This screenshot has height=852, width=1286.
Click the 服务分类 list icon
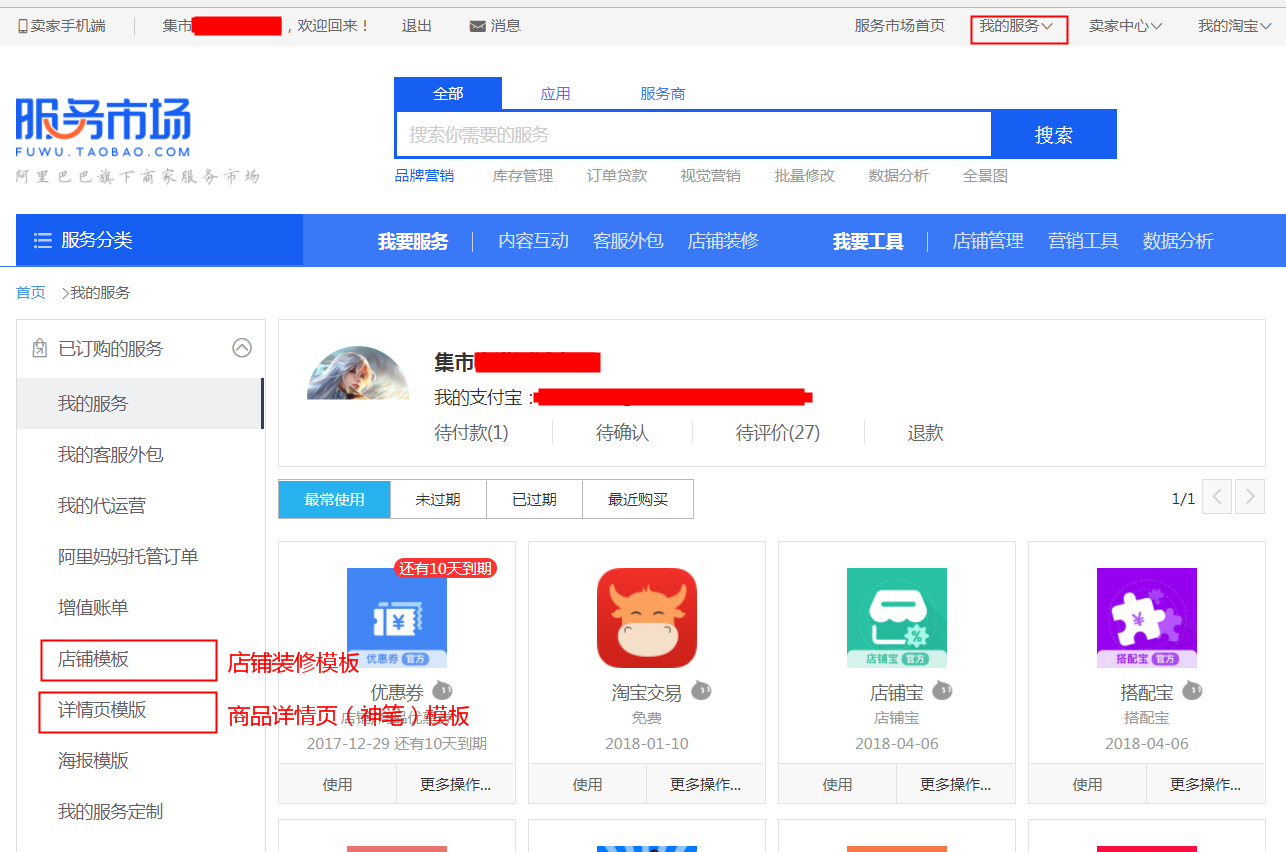43,240
